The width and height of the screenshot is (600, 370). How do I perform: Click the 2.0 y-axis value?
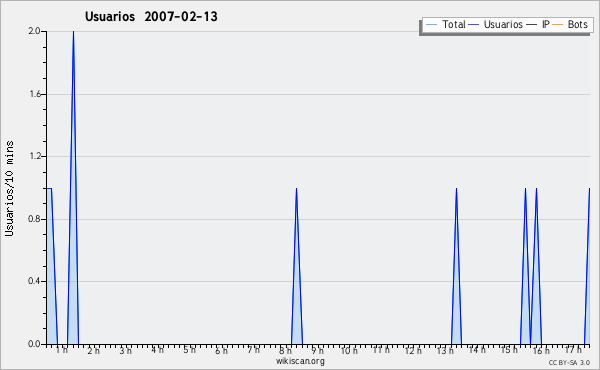[34, 31]
